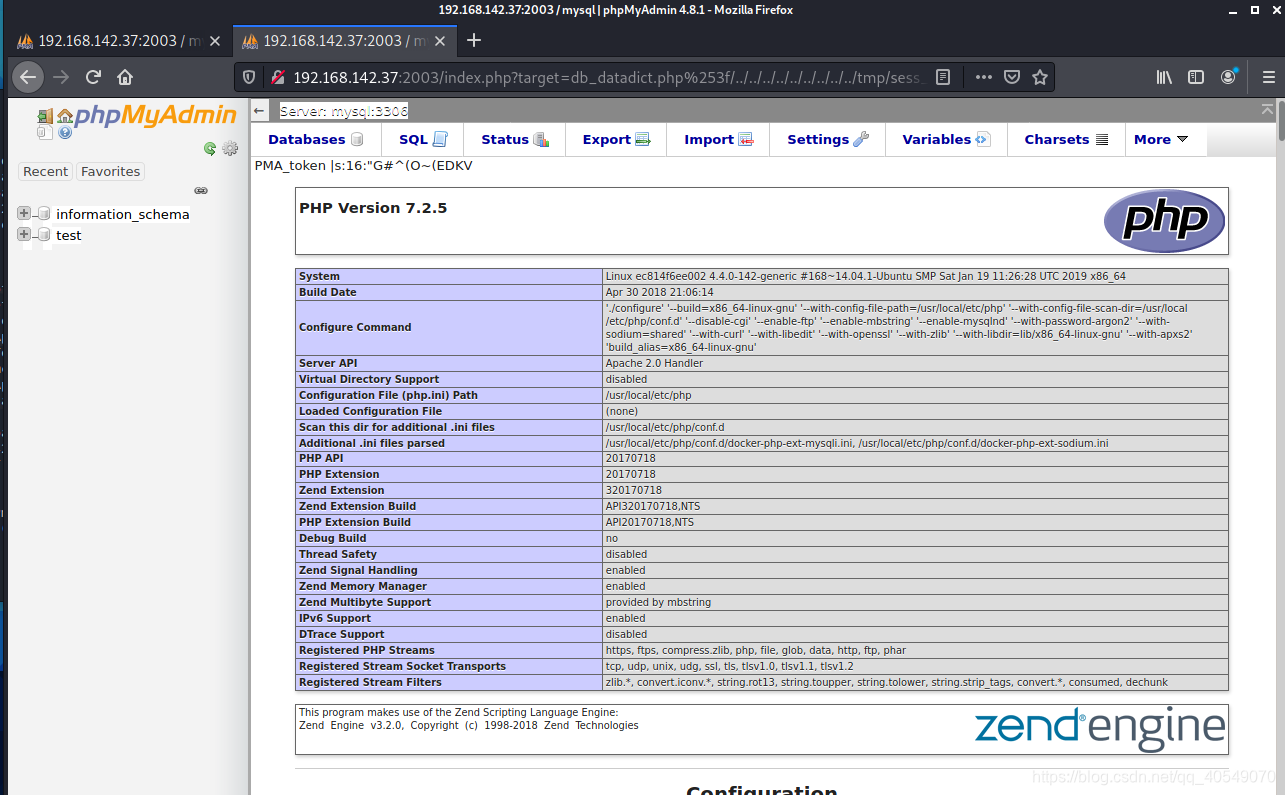Save the page to Pocket
1285x795 pixels.
coord(1012,77)
